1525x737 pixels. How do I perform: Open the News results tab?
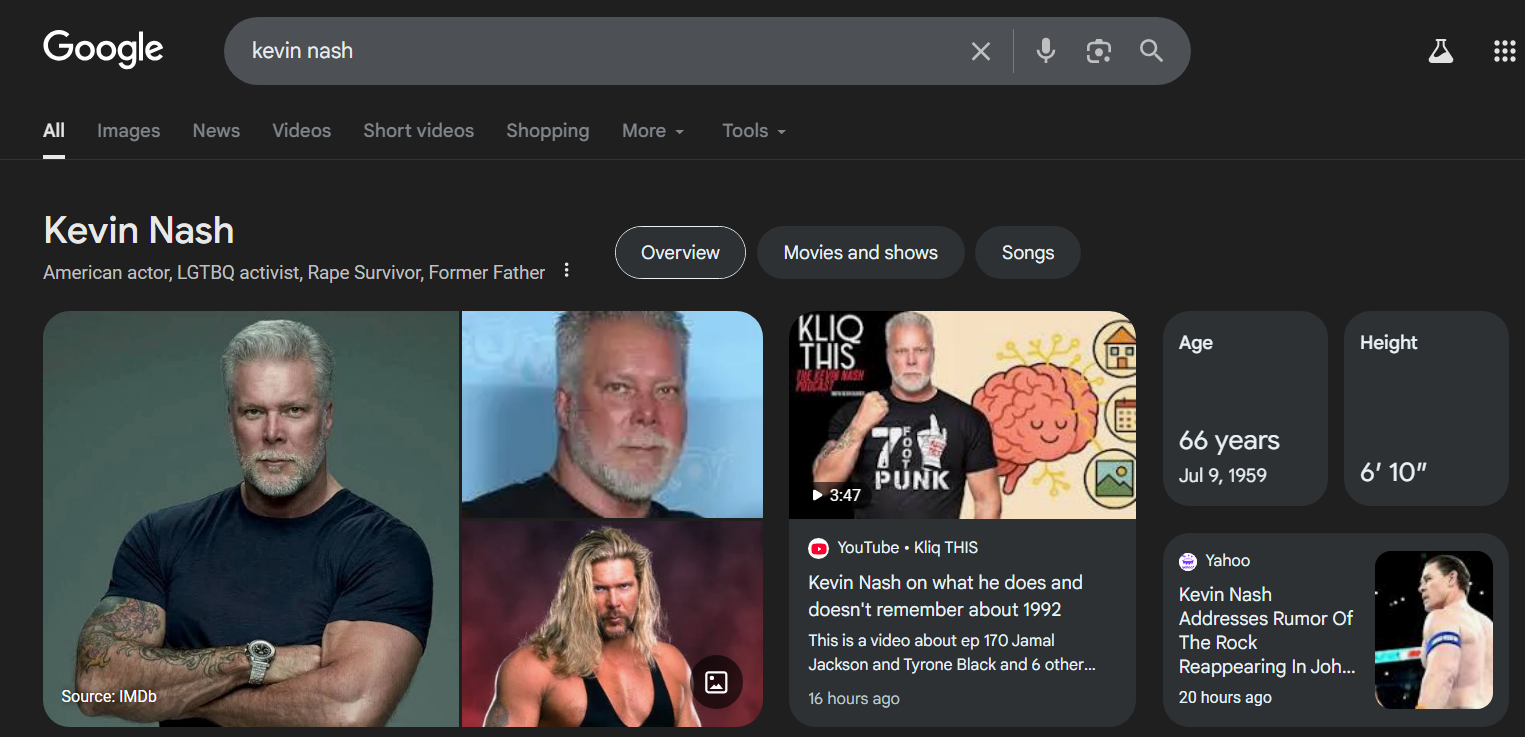click(x=216, y=131)
